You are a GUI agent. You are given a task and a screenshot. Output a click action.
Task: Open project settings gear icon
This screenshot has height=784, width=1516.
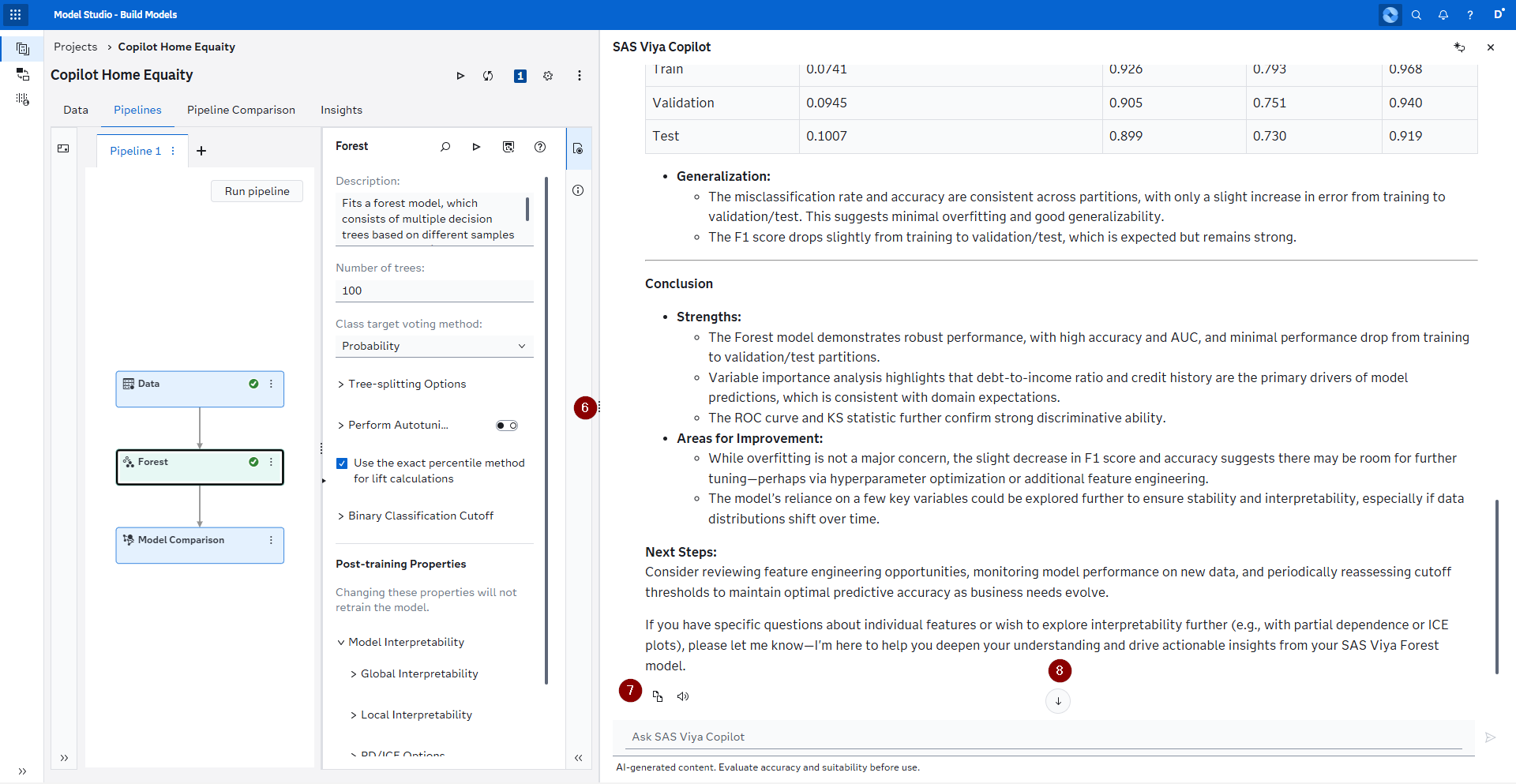548,76
